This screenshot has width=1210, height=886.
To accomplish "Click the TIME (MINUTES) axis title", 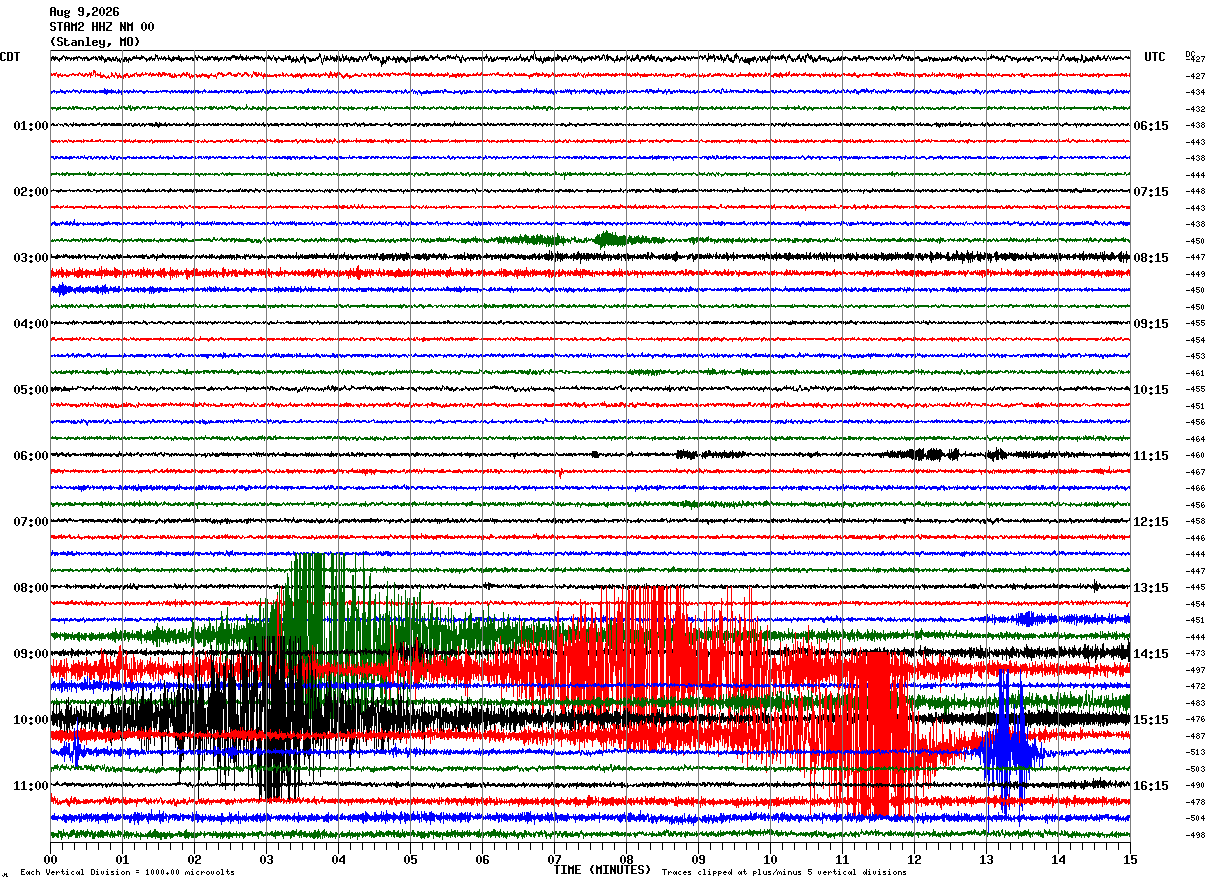I will (x=602, y=870).
